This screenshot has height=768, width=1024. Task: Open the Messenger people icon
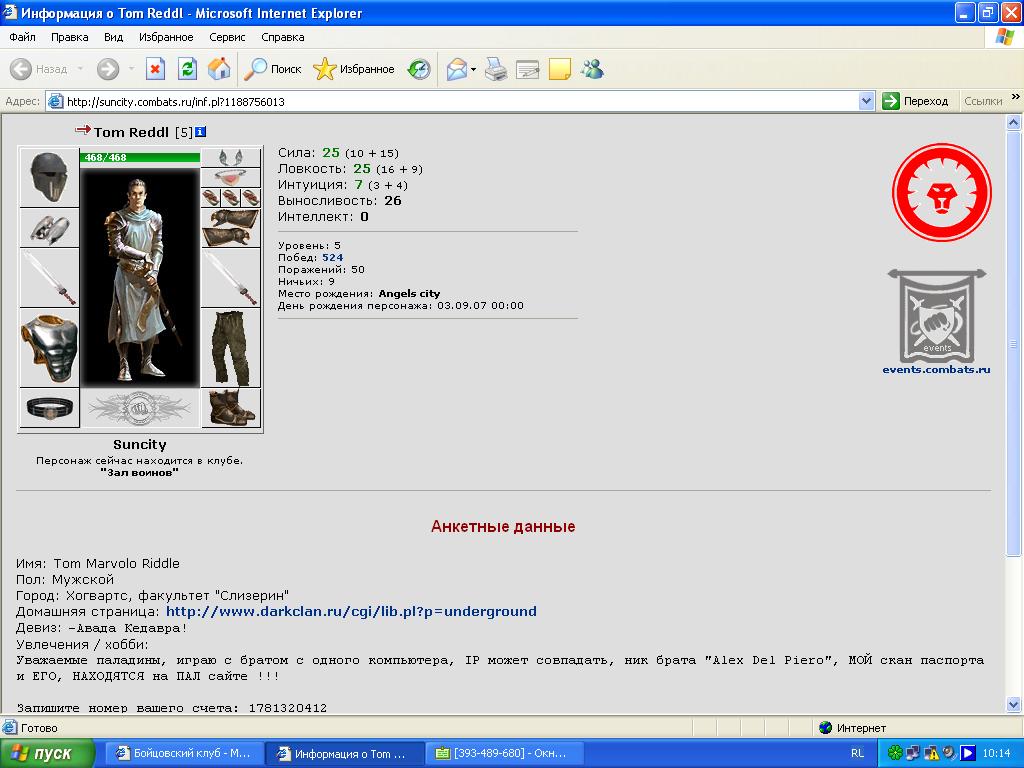click(x=592, y=69)
